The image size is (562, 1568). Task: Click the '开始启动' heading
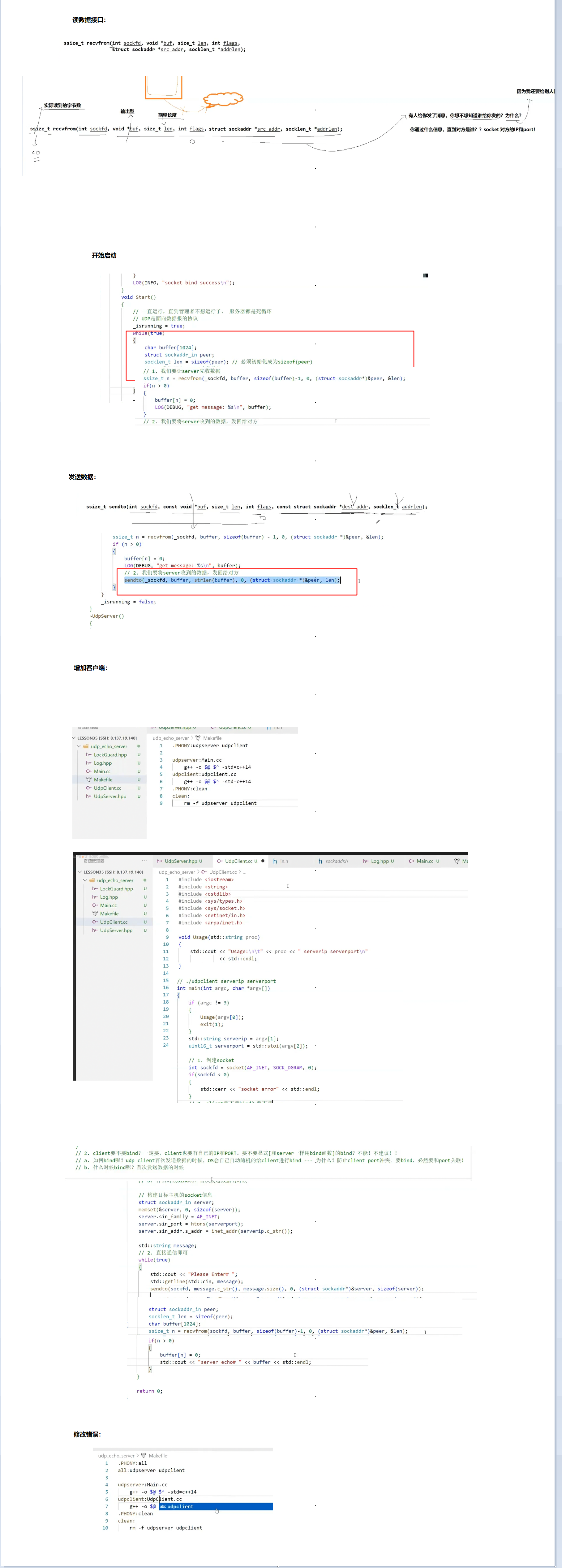(x=104, y=256)
